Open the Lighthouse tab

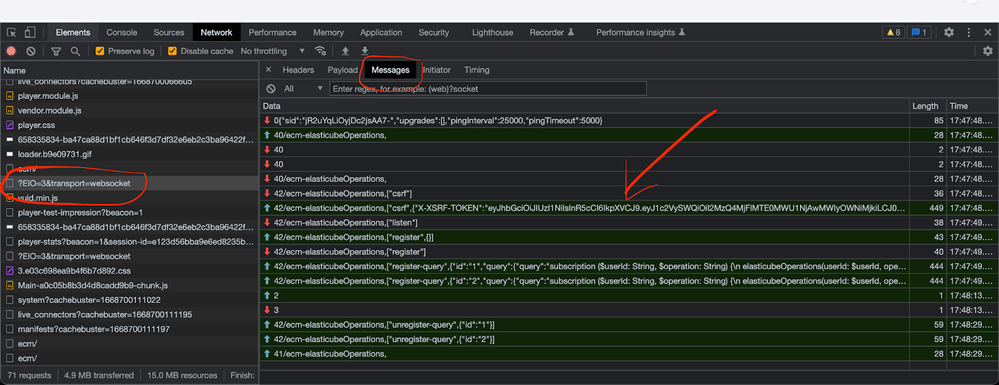[x=492, y=32]
